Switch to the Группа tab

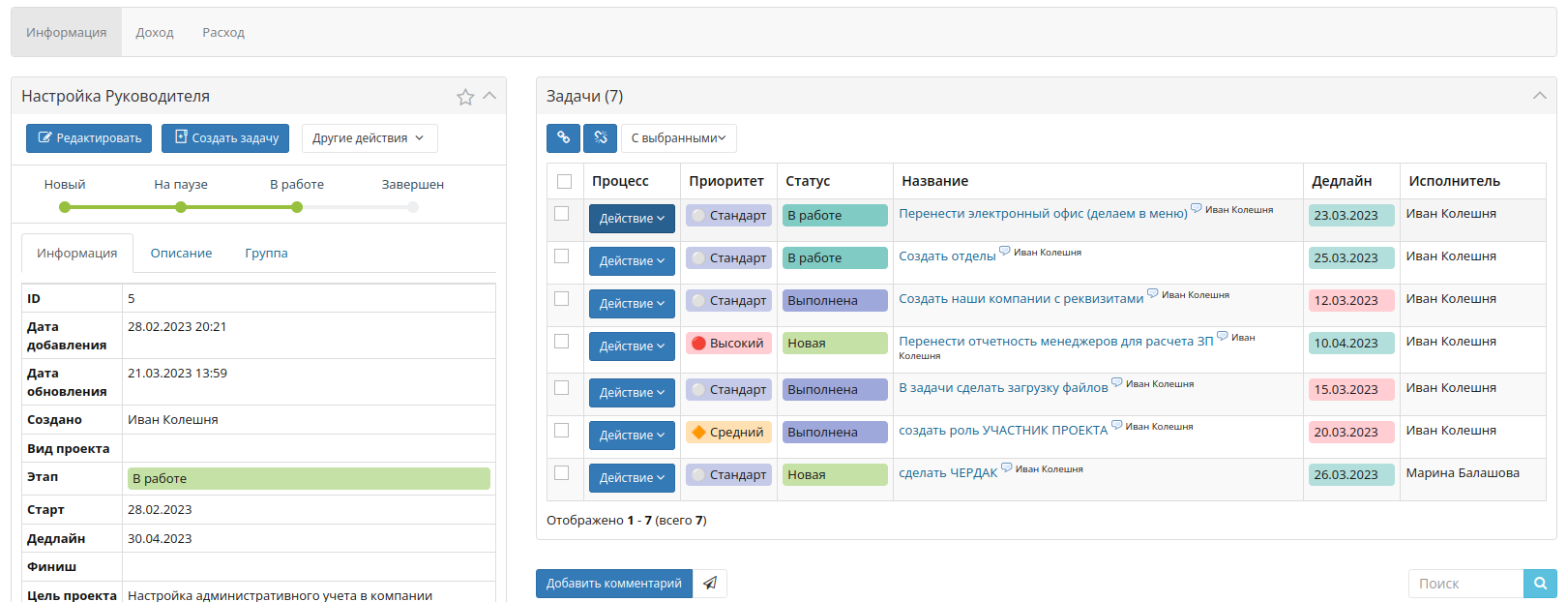[266, 254]
